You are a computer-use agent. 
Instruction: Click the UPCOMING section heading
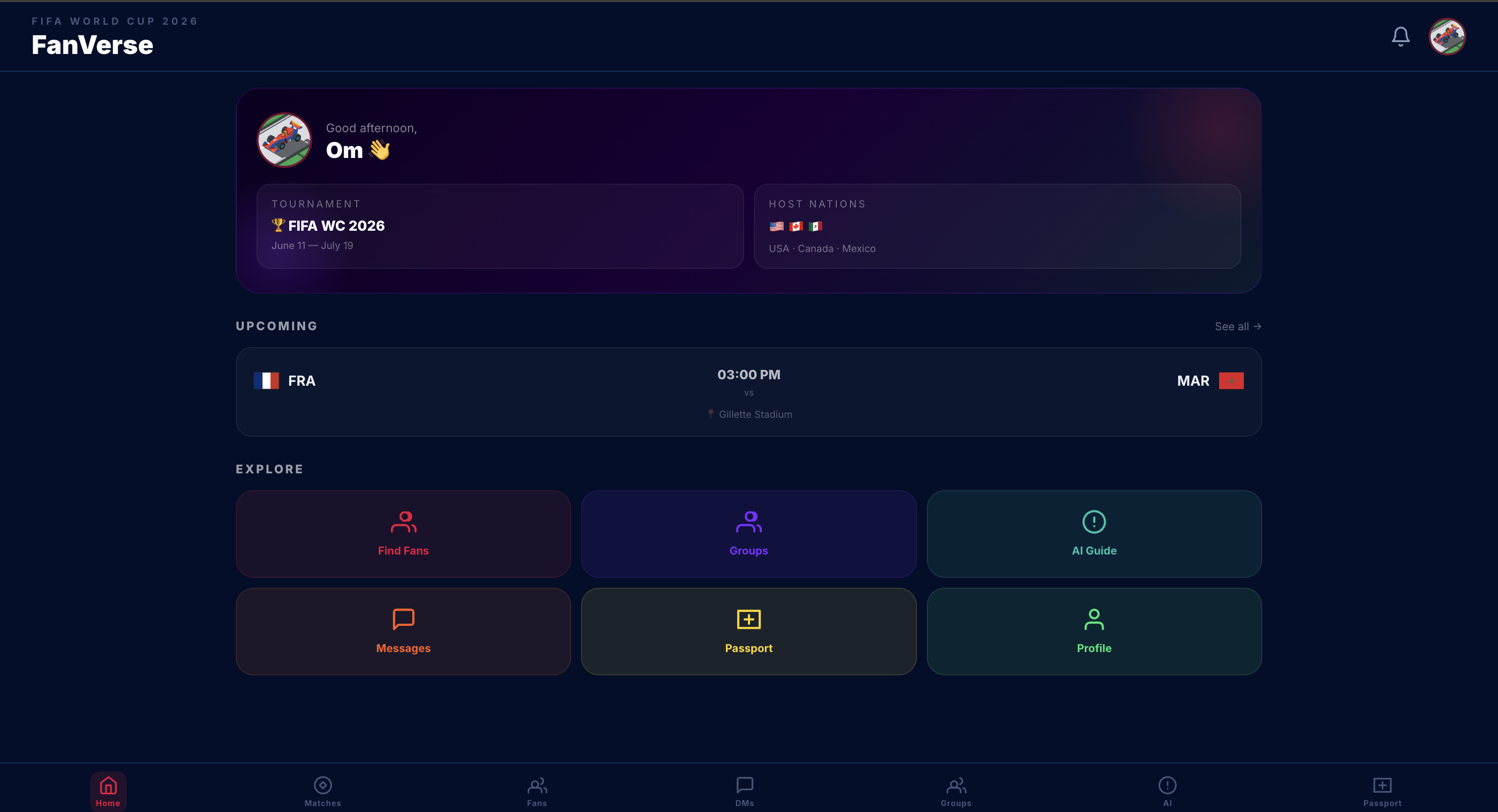pos(277,326)
